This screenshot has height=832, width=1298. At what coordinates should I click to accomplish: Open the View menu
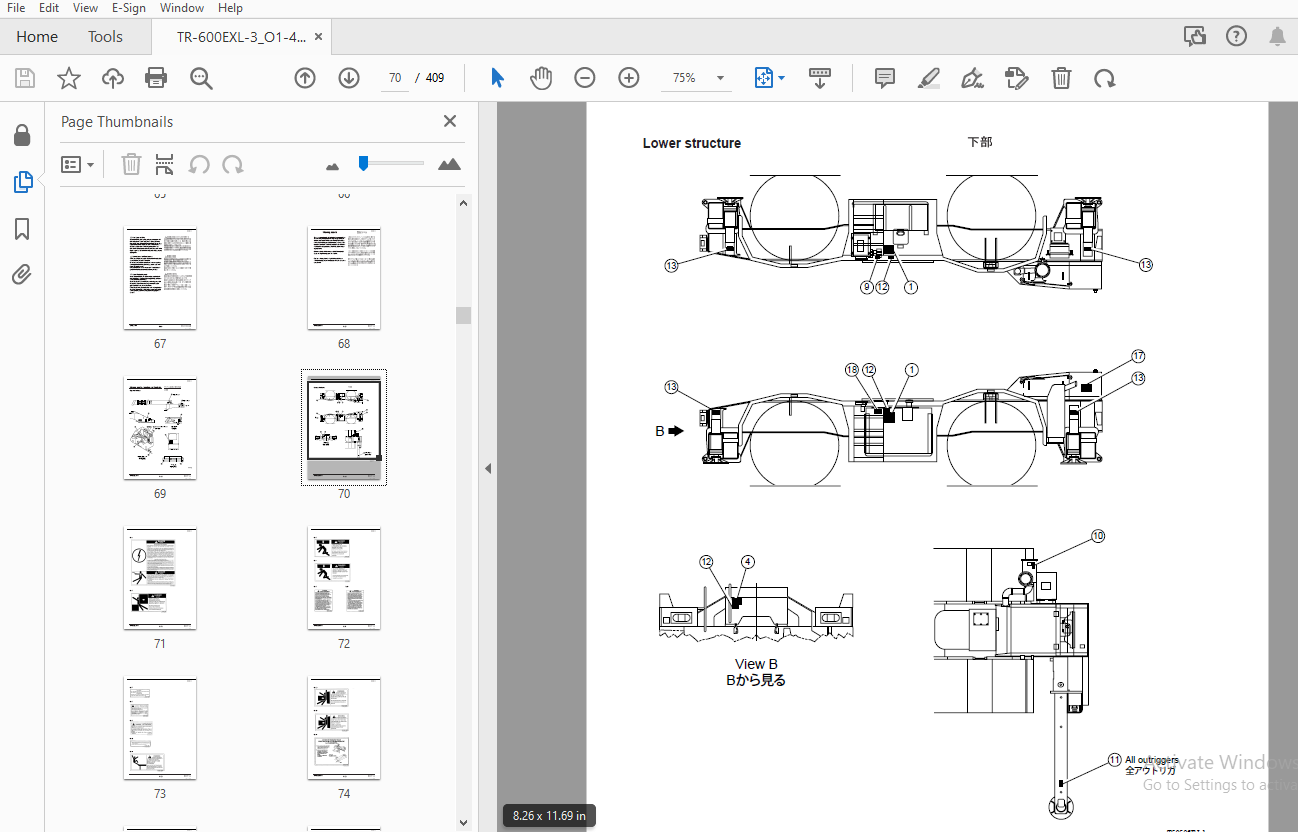coord(86,8)
